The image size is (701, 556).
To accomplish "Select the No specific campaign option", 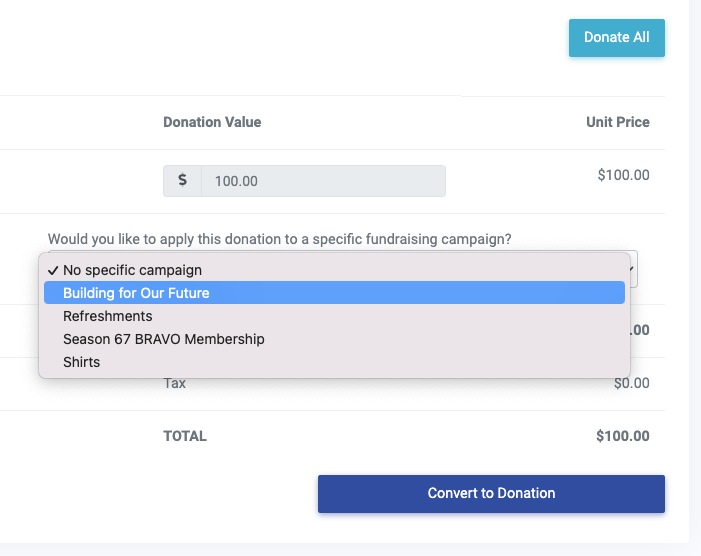I will click(132, 270).
